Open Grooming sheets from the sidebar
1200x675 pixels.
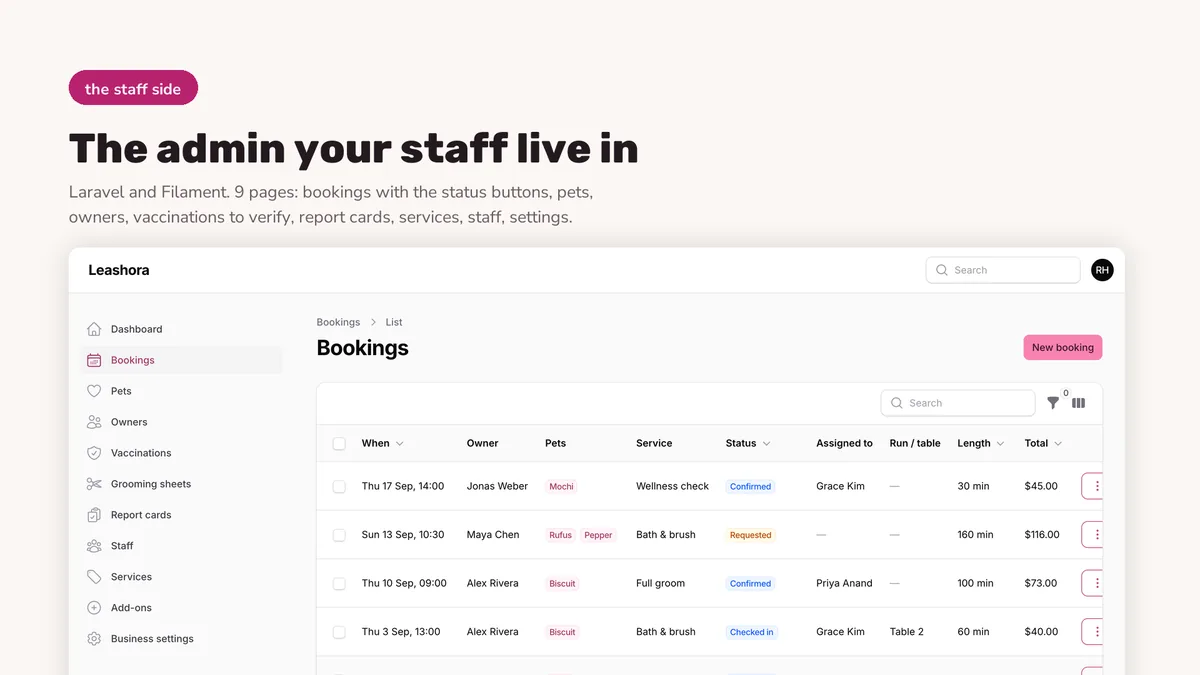pos(181,484)
